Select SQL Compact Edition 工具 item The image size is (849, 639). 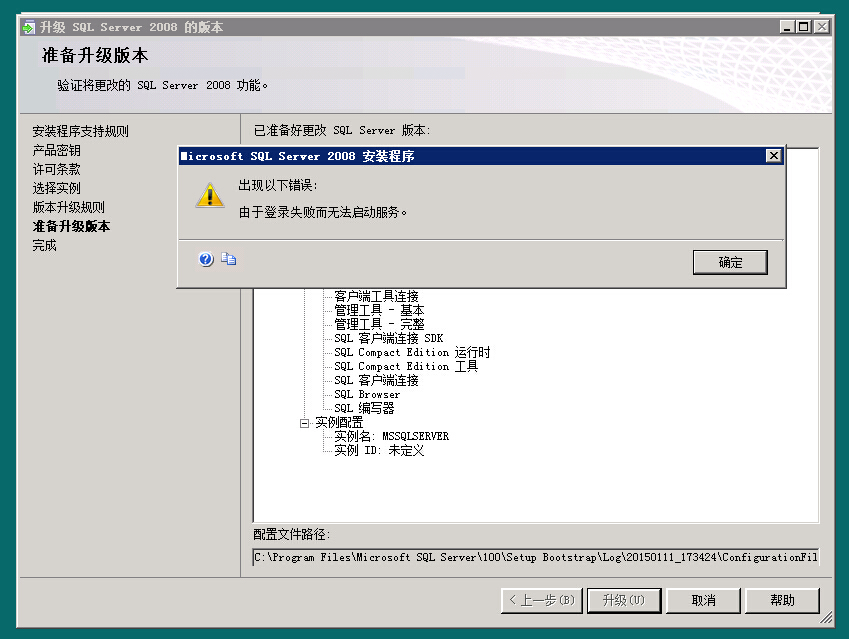coord(406,367)
